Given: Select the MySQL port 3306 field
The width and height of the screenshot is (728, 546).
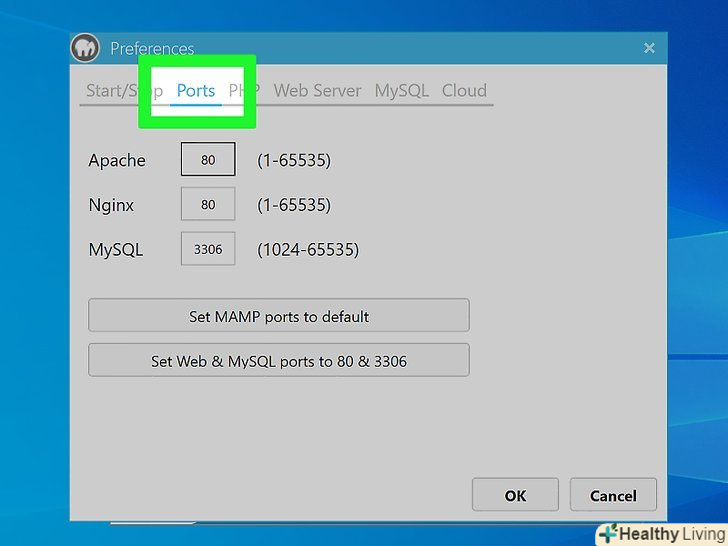Looking at the screenshot, I should click(x=208, y=249).
